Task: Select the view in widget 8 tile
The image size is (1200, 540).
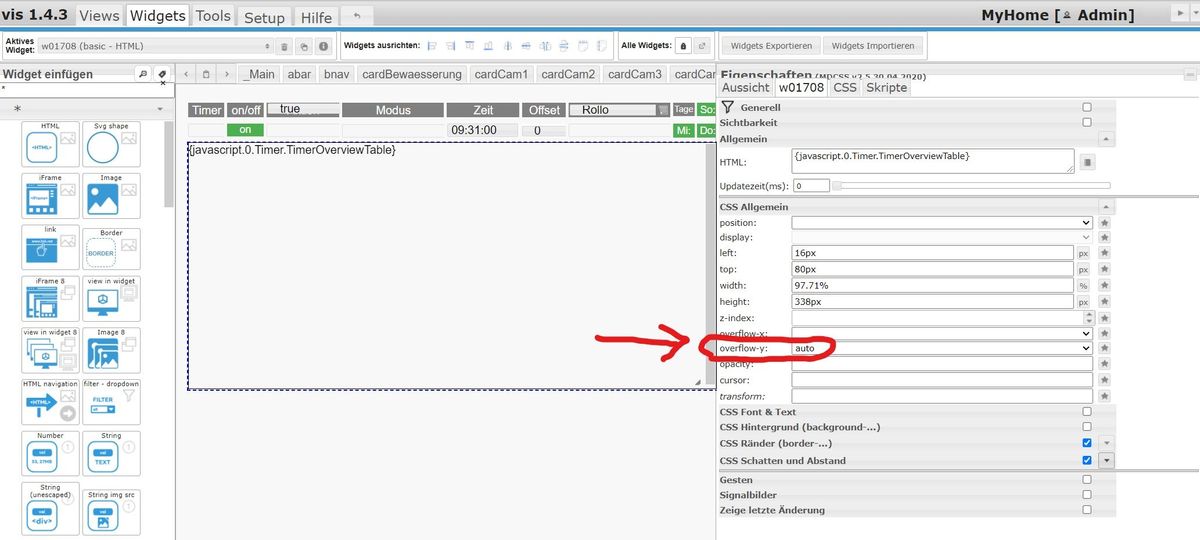Action: click(x=50, y=350)
